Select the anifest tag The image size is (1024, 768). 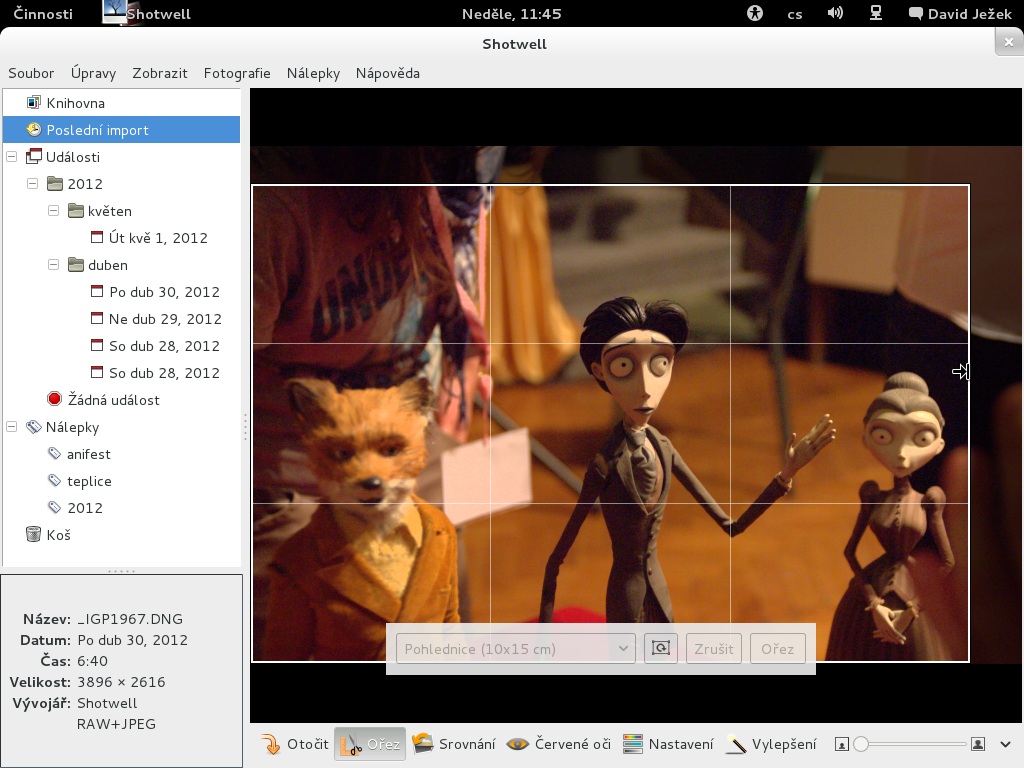(88, 454)
